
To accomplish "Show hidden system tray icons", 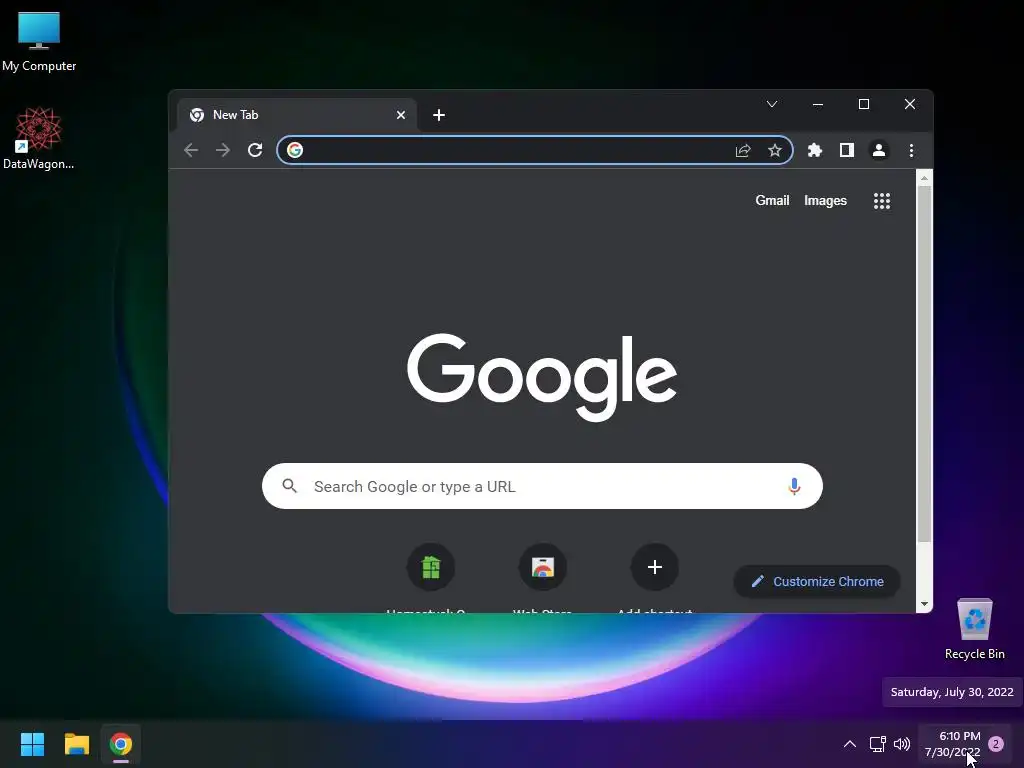I will pyautogui.click(x=850, y=744).
